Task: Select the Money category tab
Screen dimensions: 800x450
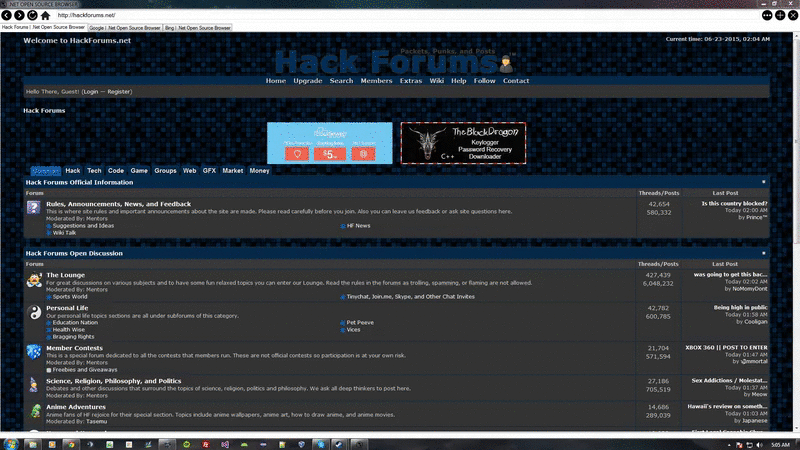Action: tap(259, 171)
